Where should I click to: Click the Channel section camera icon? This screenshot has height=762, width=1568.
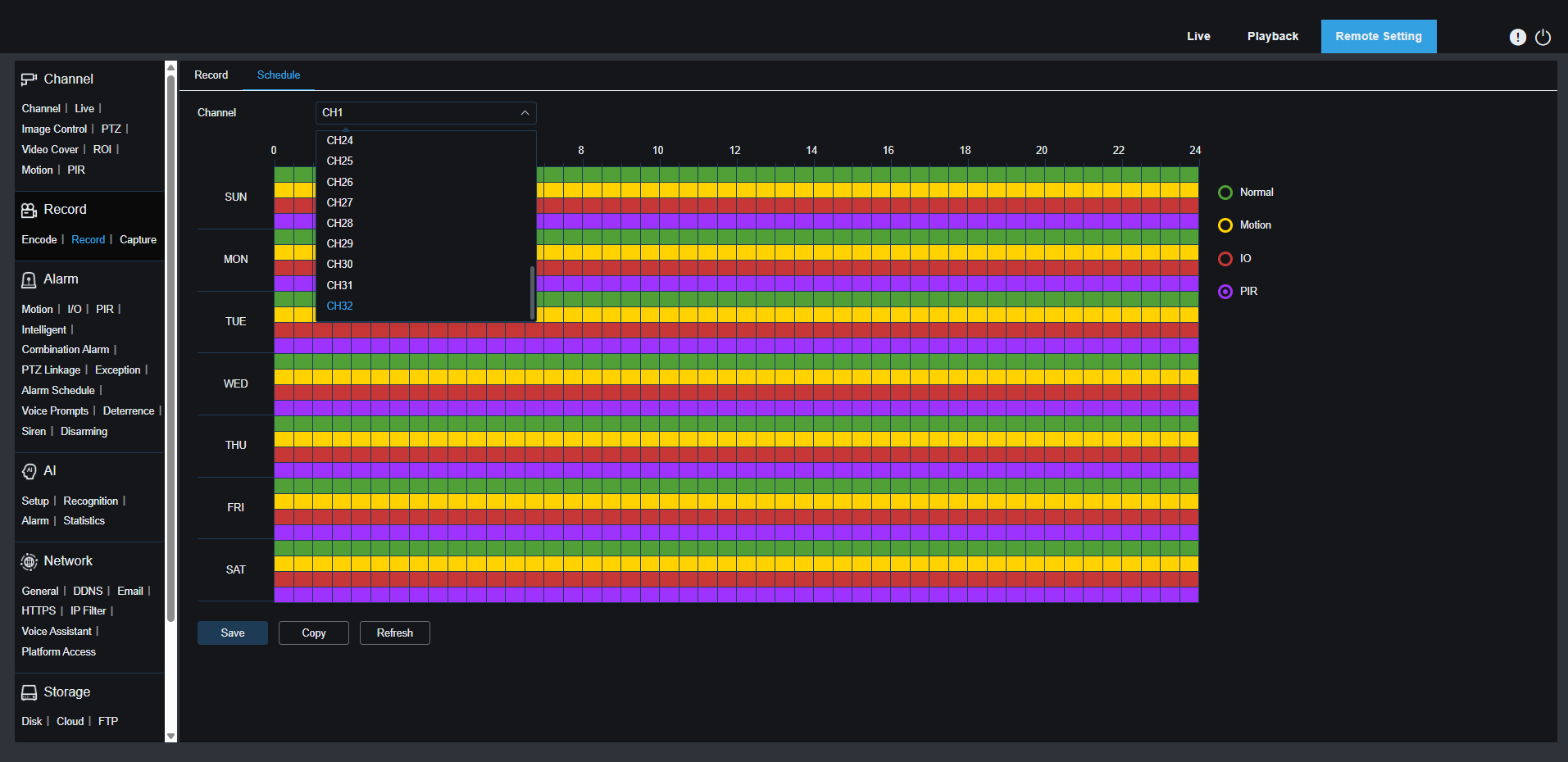(29, 79)
